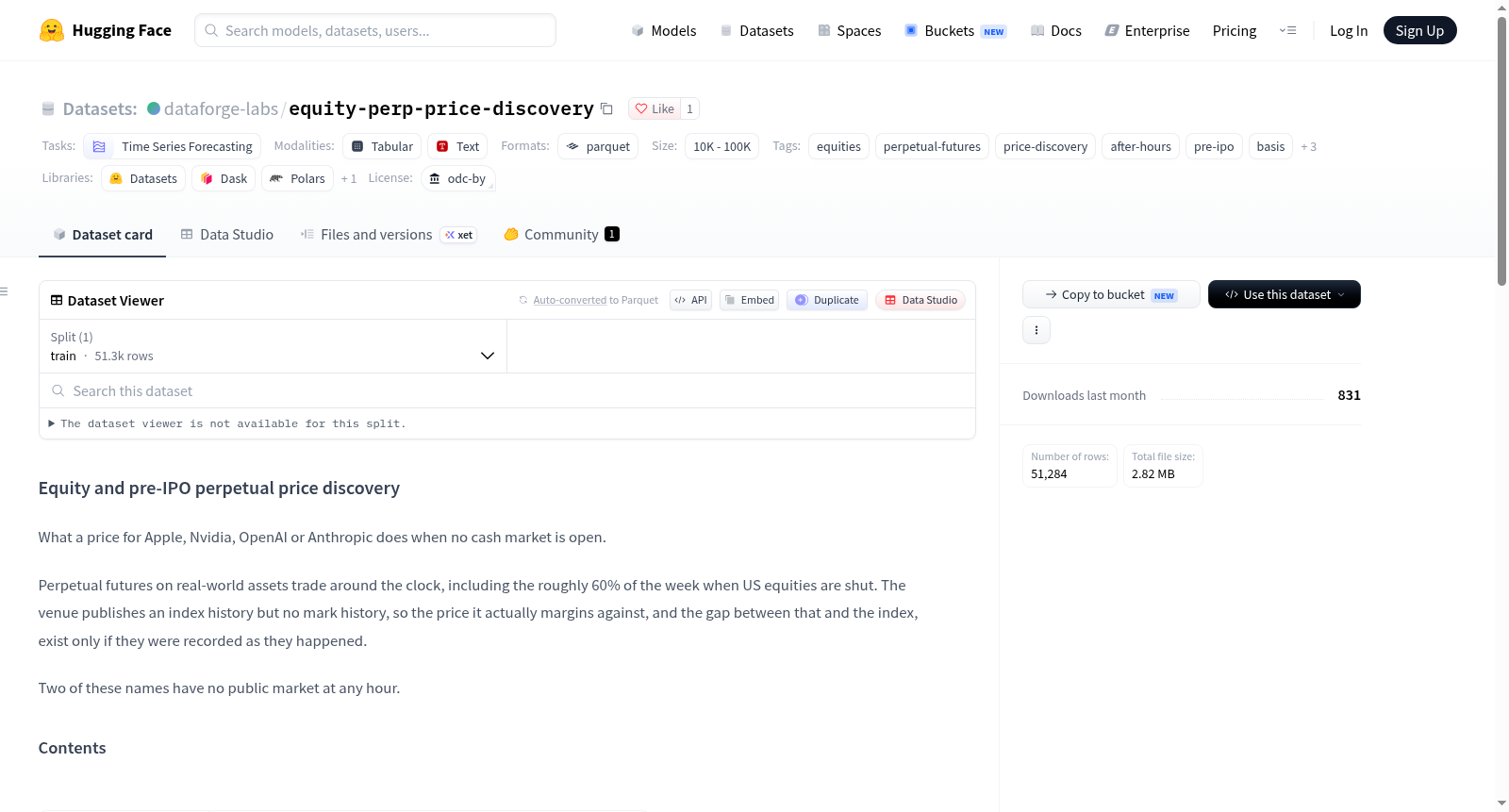Click the Contents section heading
1509x812 pixels.
[x=73, y=748]
